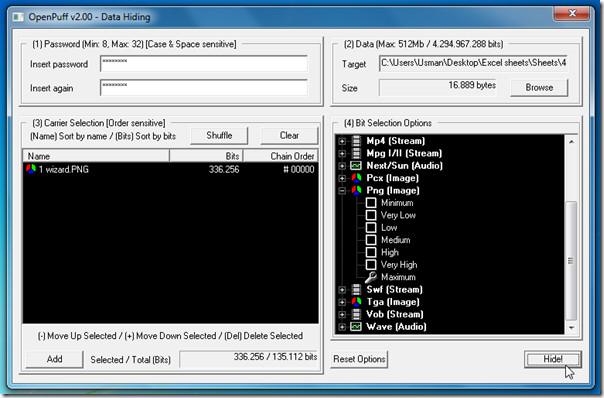Select the 1 wizard.PNG carrier row
Screen dimensions: 604x398
coord(170,169)
